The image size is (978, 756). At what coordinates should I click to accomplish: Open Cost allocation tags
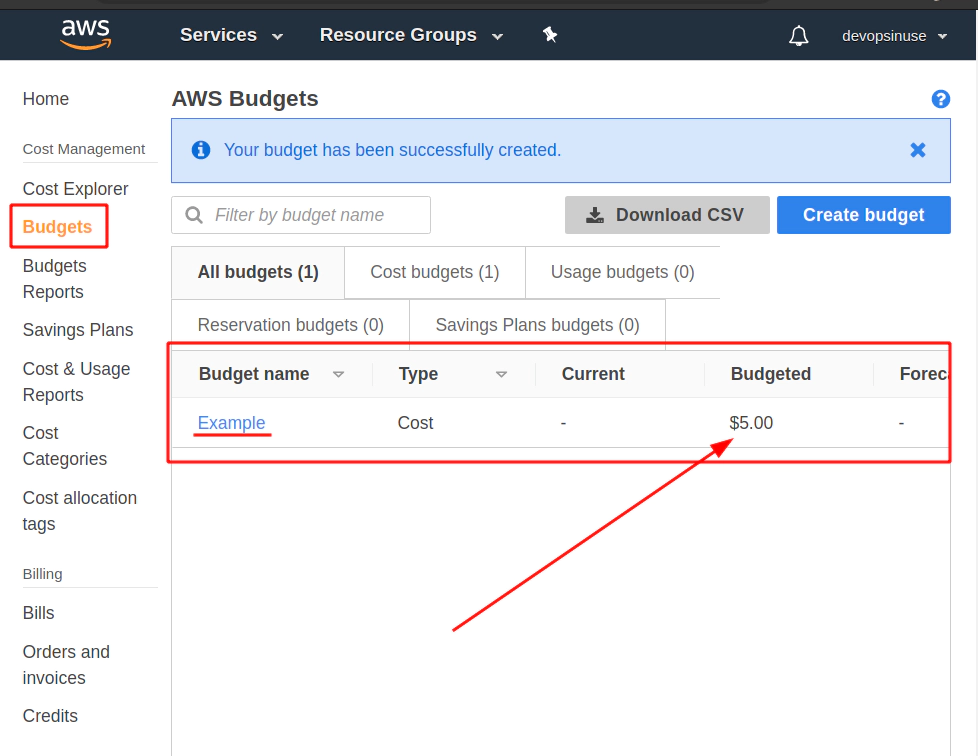point(80,511)
